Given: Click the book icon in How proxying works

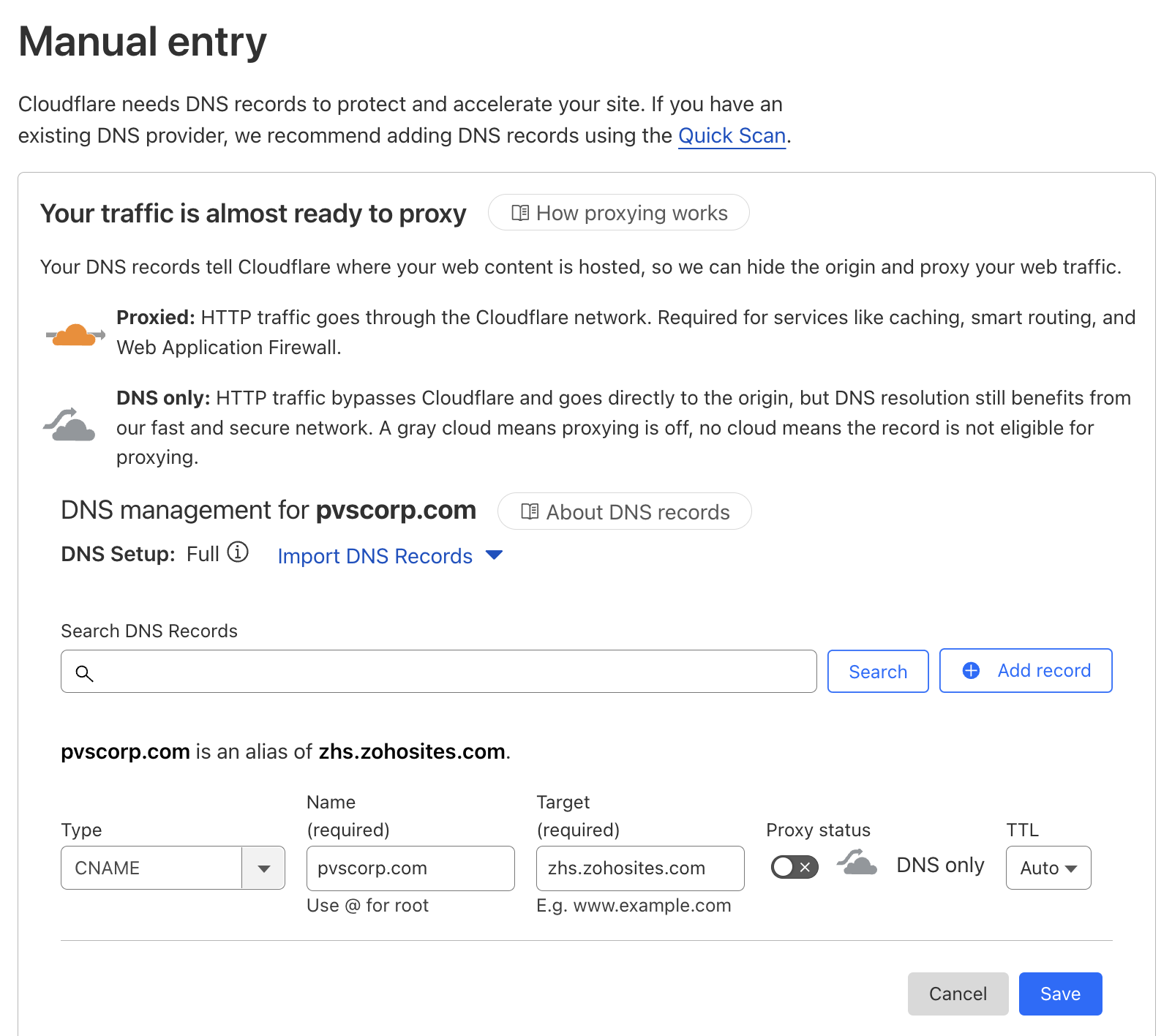Looking at the screenshot, I should pyautogui.click(x=520, y=213).
